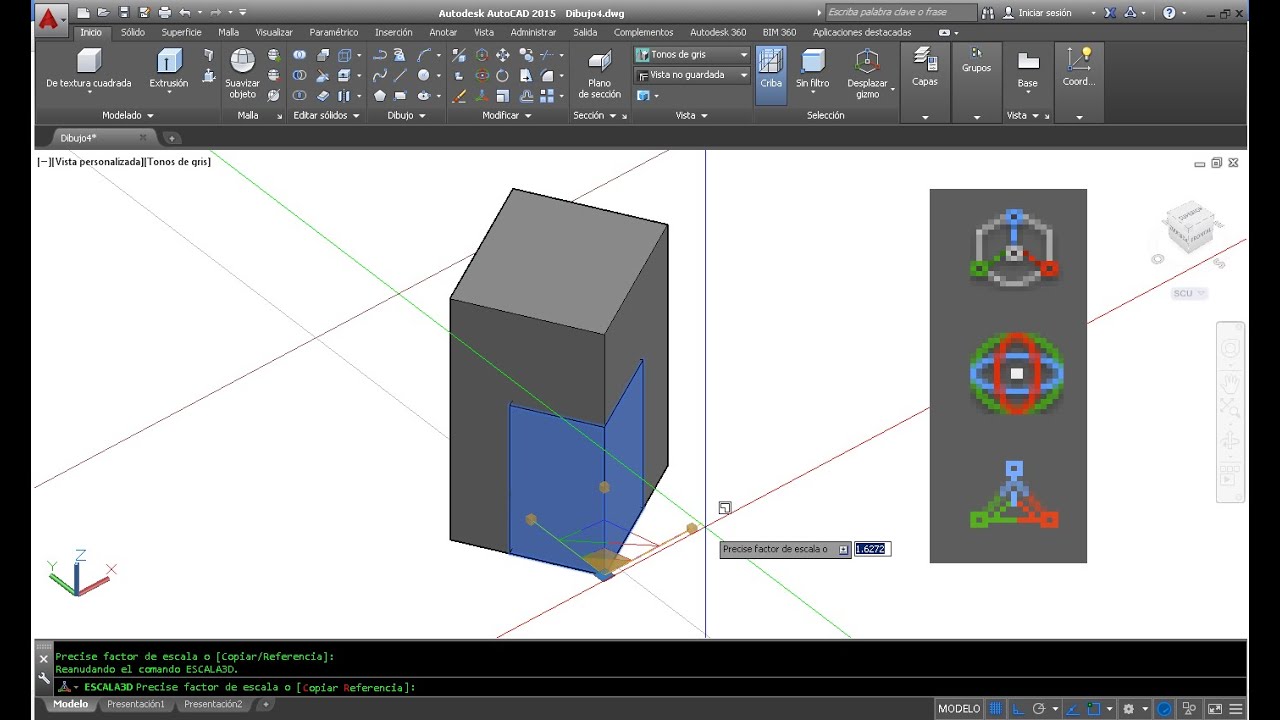The width and height of the screenshot is (1280, 720).
Task: Open the SCU dropdown under the ViewCube
Action: (1189, 293)
